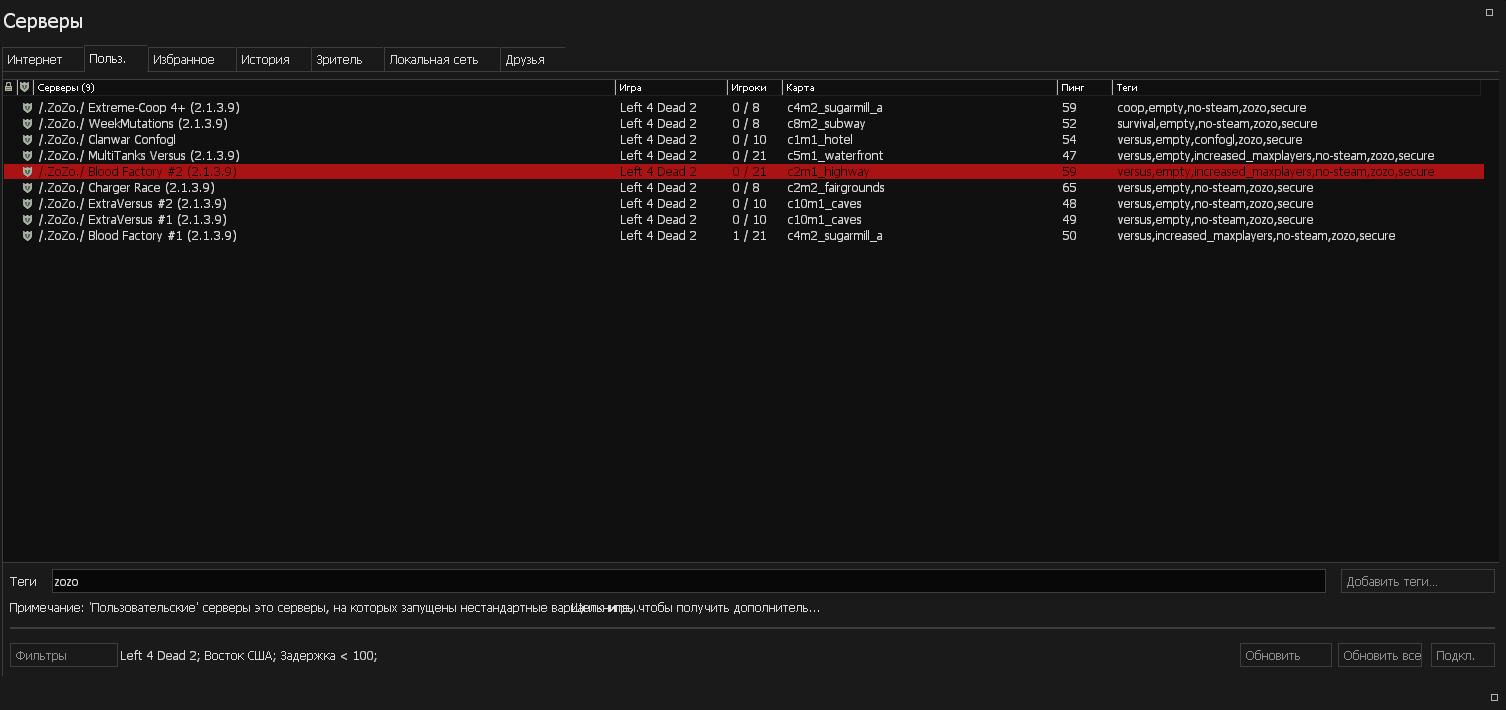Click map name c1m1_hotel
Image resolution: width=1506 pixels, height=710 pixels.
click(820, 140)
